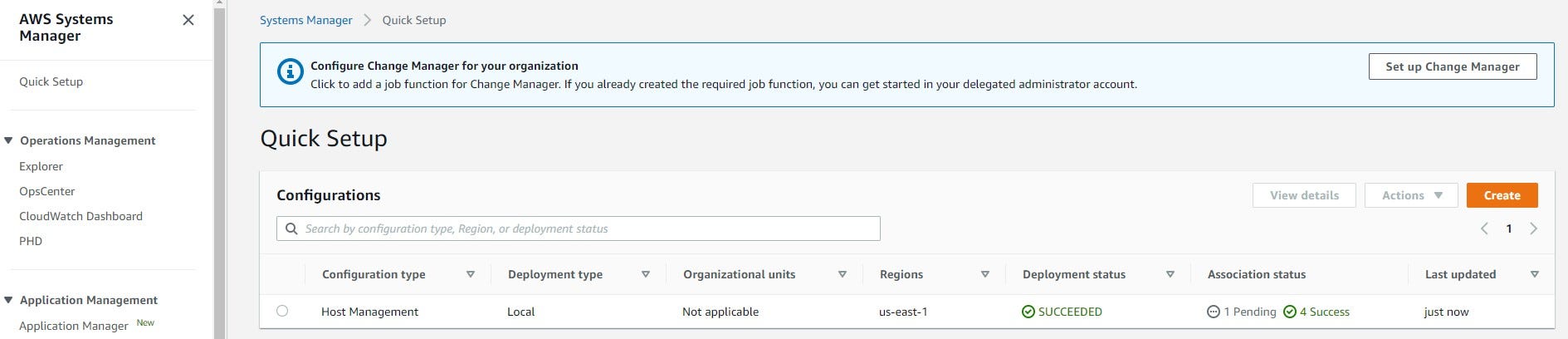Open Explorer in the sidebar
The image size is (1568, 339).
[41, 166]
